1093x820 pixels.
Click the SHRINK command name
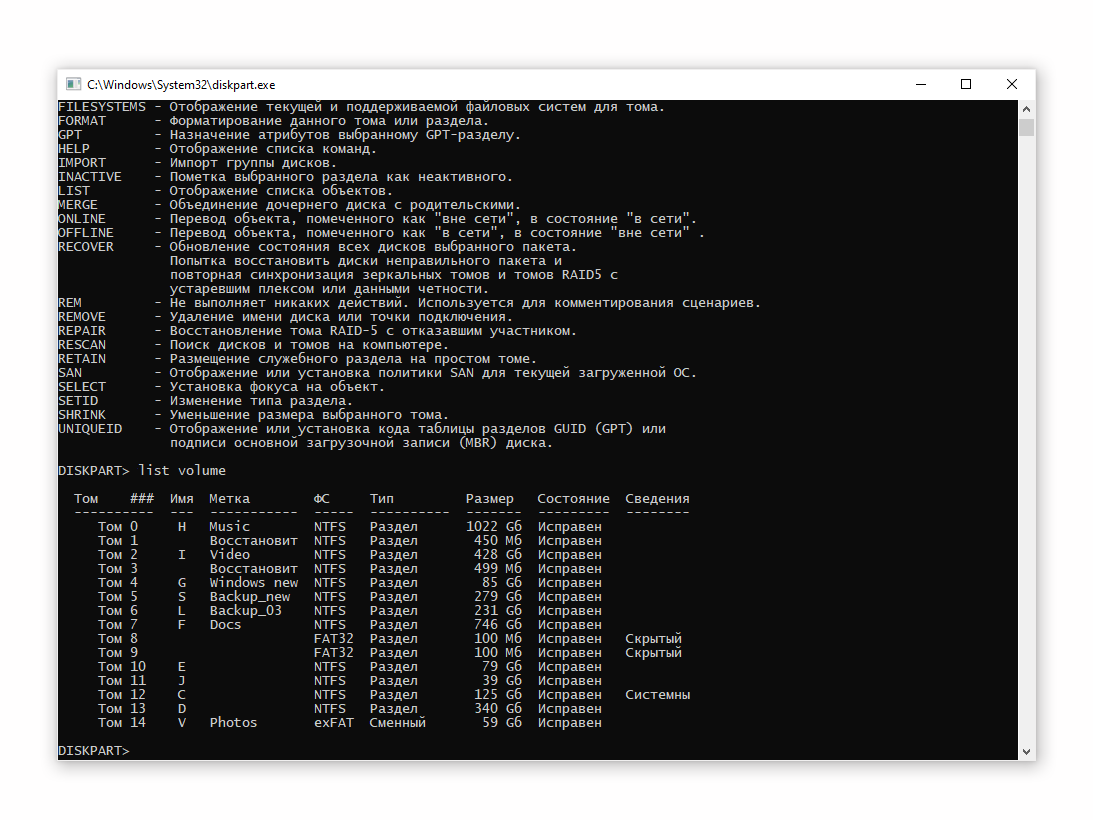82,415
